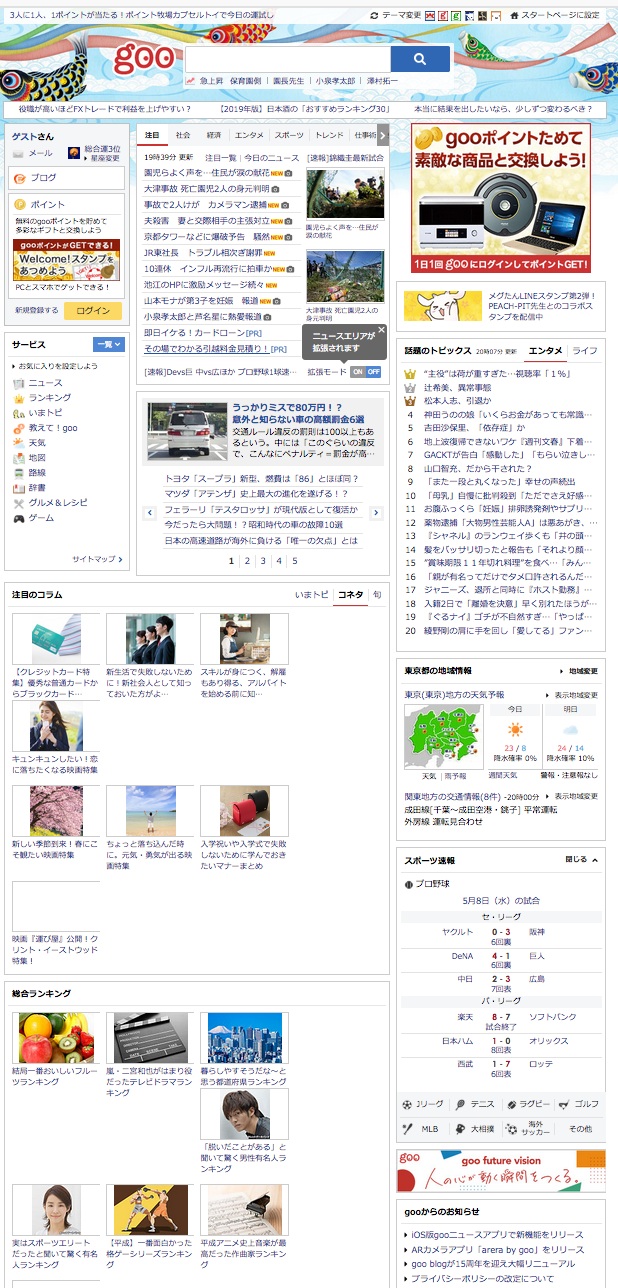Open the ランキング crown icon in services
618x1288 pixels.
pyautogui.click(x=19, y=397)
